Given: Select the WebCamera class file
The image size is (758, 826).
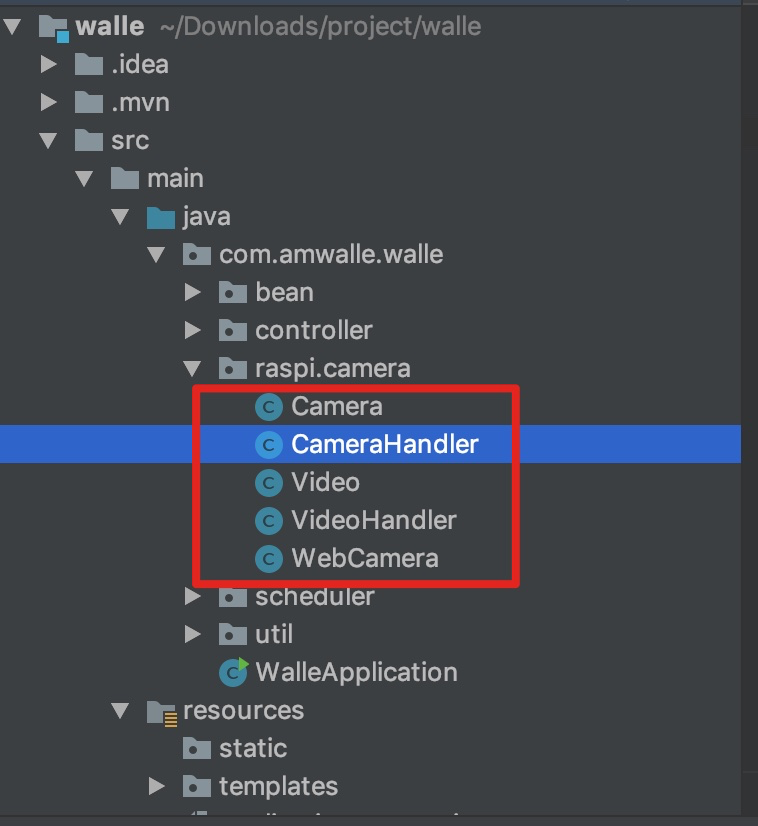Looking at the screenshot, I should pyautogui.click(x=364, y=558).
